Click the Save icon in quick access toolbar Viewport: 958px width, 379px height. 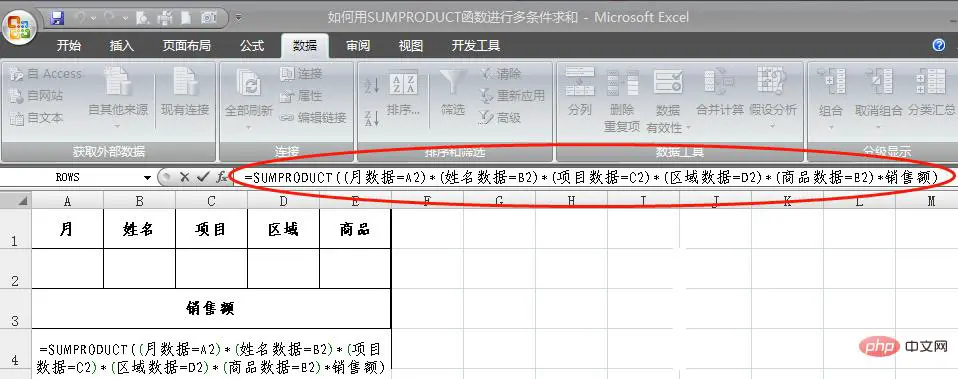(57, 18)
